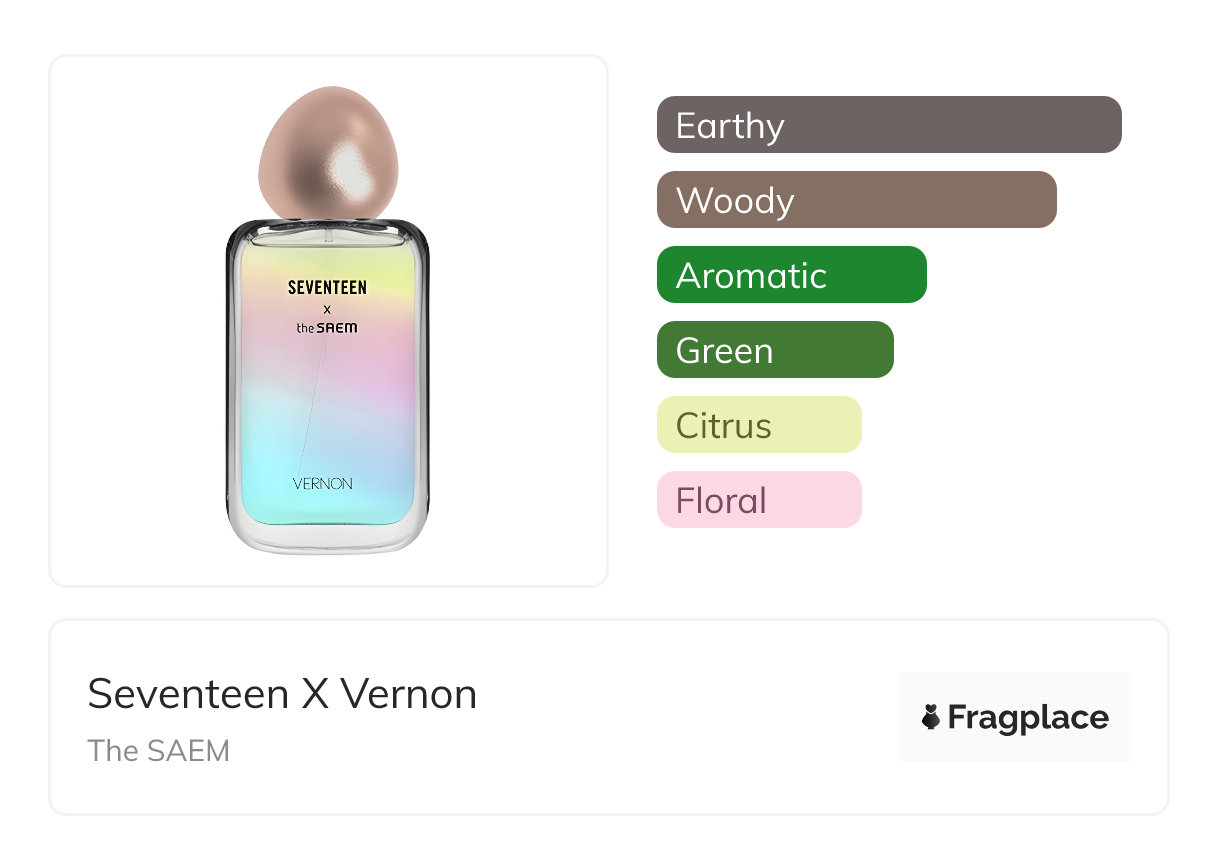
Task: Click the VERNON text on the bottle
Action: [x=322, y=484]
